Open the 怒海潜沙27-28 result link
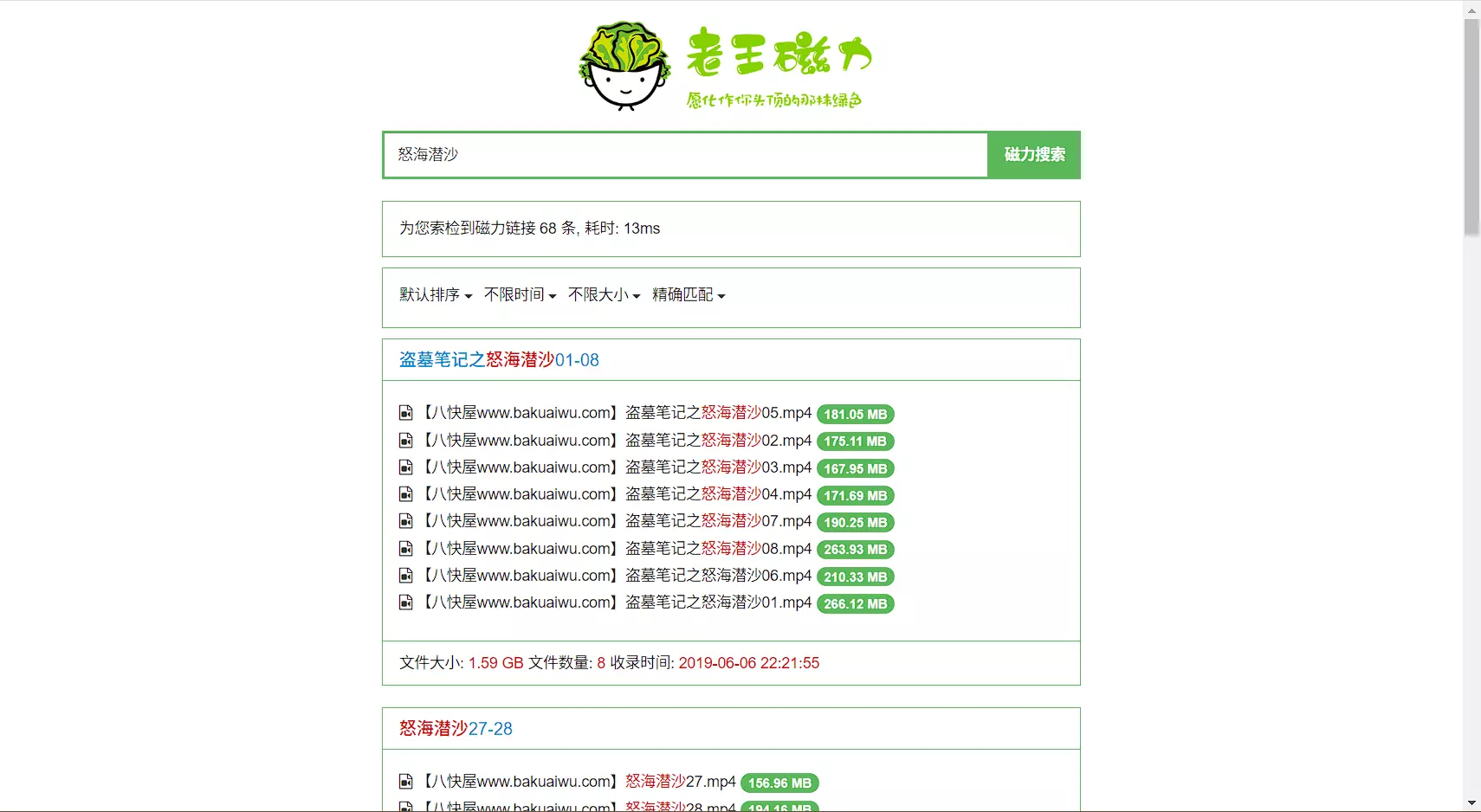1481x812 pixels. pyautogui.click(x=456, y=729)
